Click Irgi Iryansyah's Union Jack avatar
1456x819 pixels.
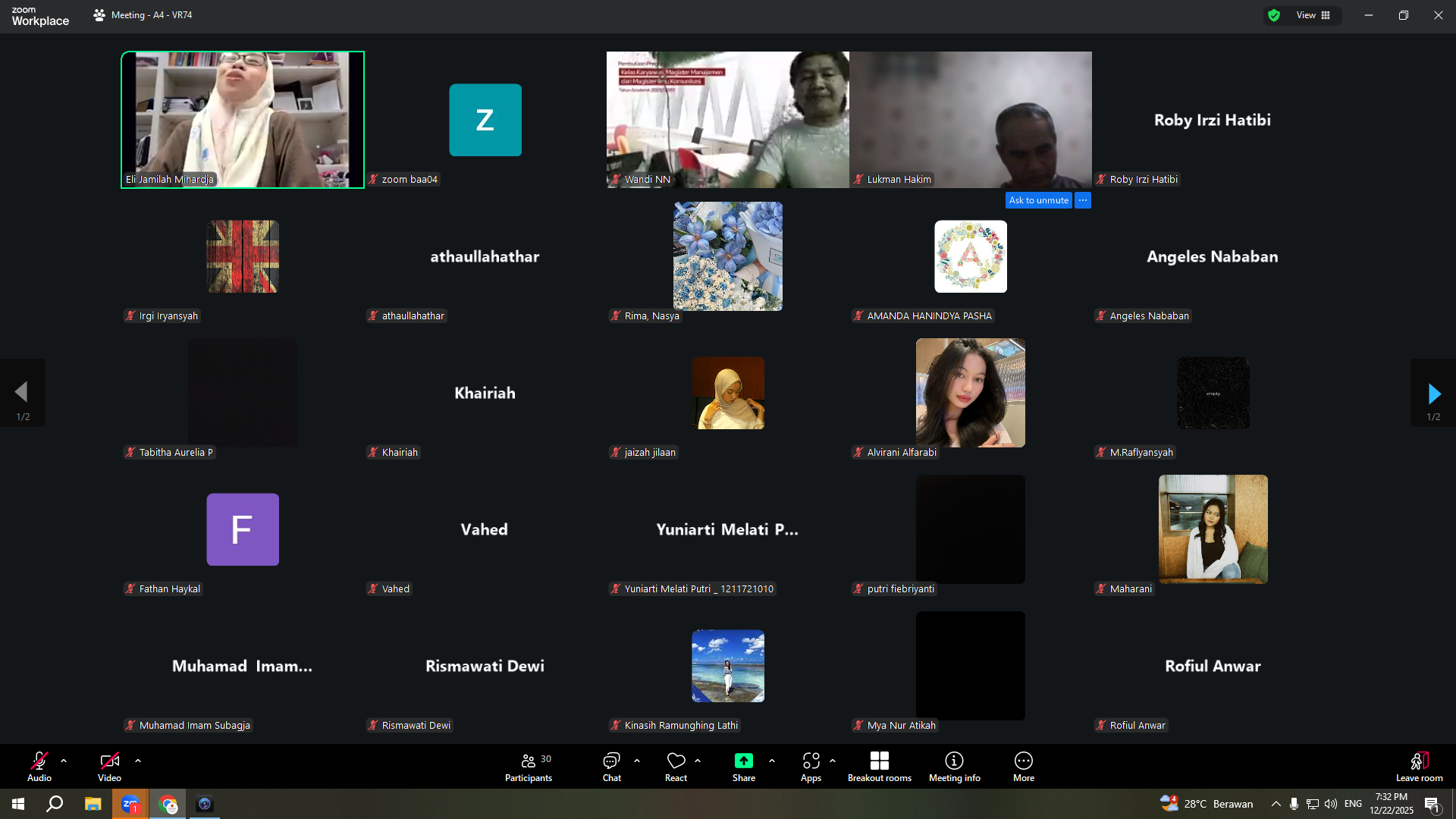click(243, 256)
